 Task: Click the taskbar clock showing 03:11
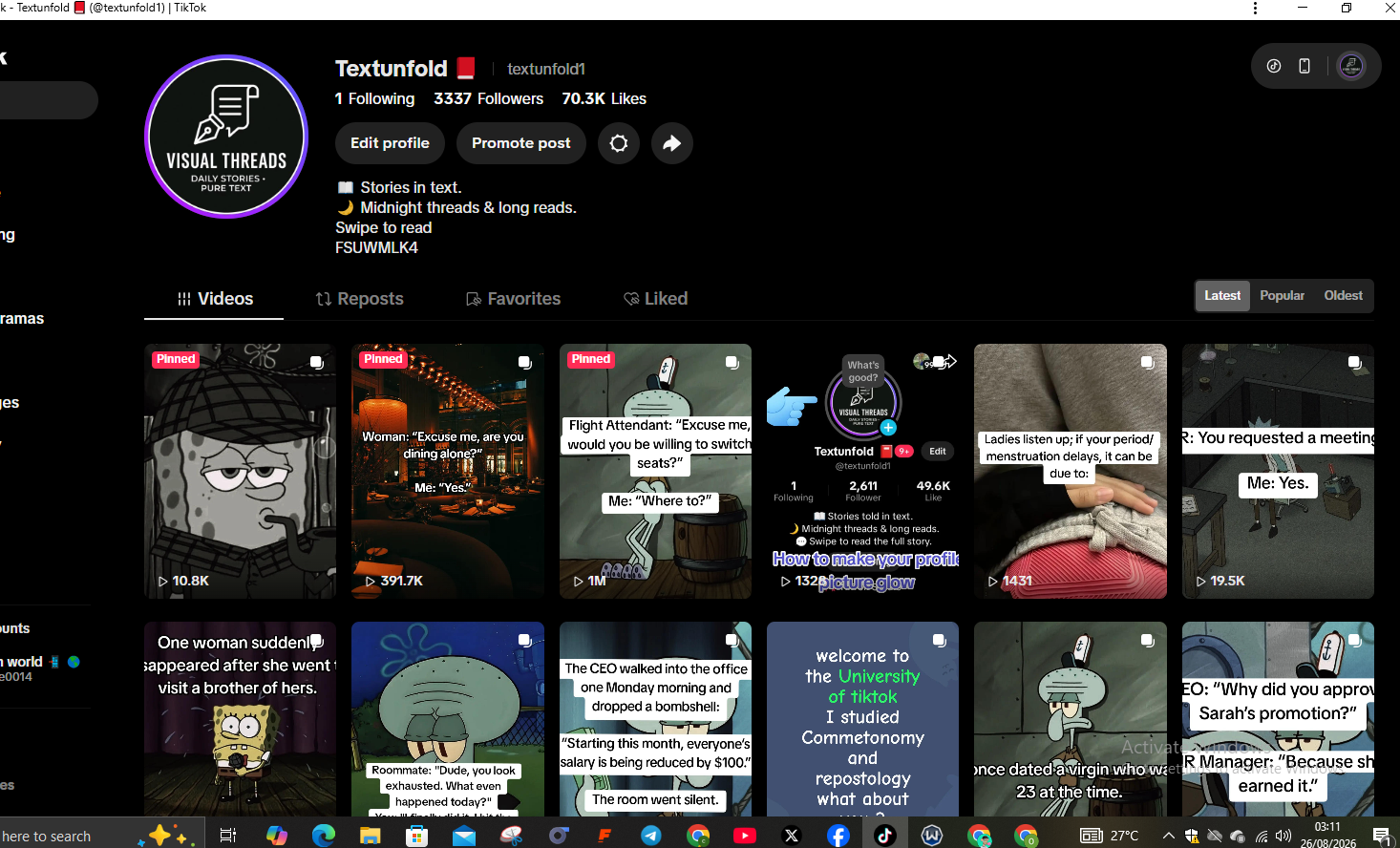pos(1327,836)
